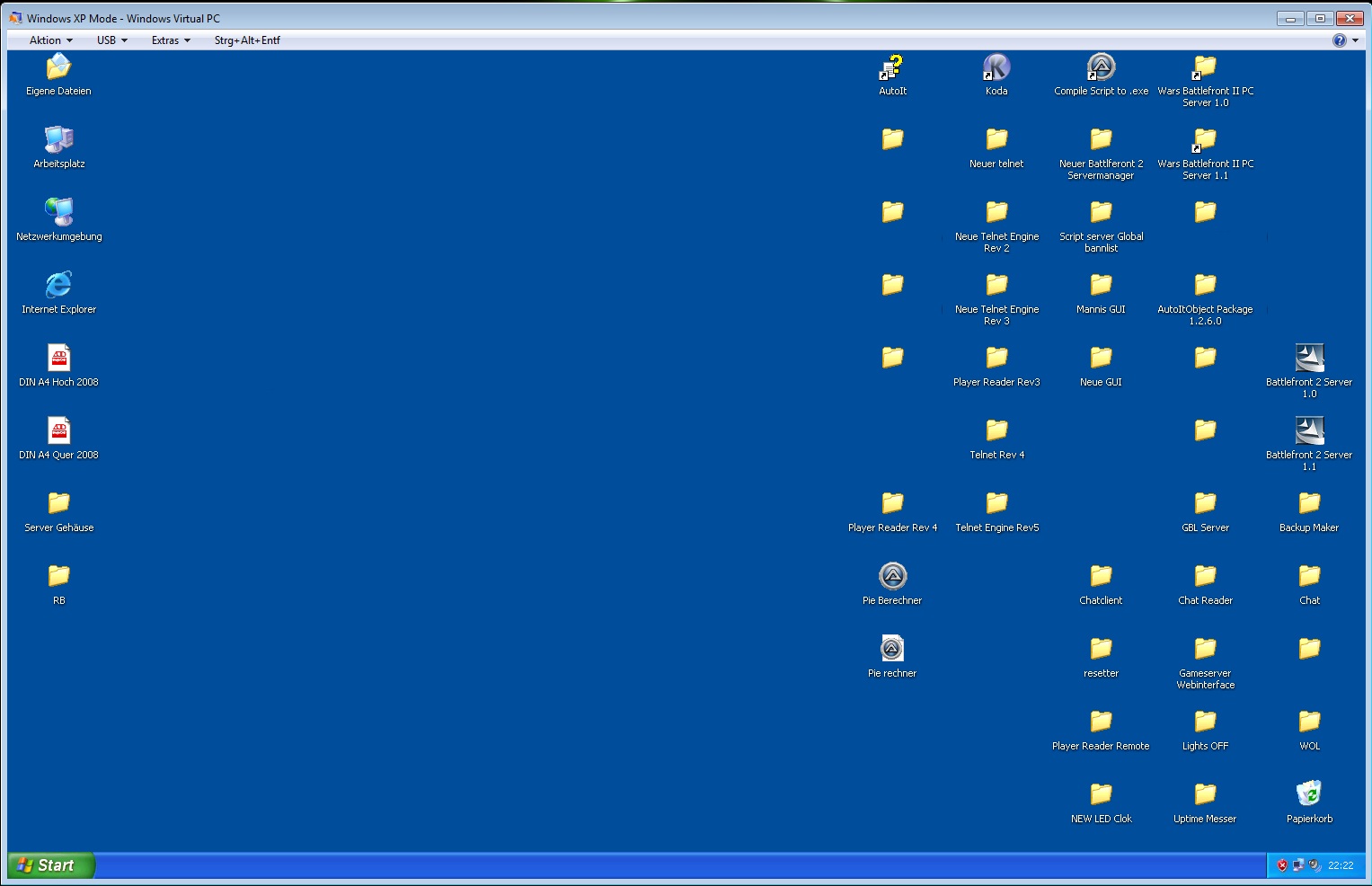Open the Aktion dropdown menu
The height and width of the screenshot is (886, 1372).
[x=50, y=40]
